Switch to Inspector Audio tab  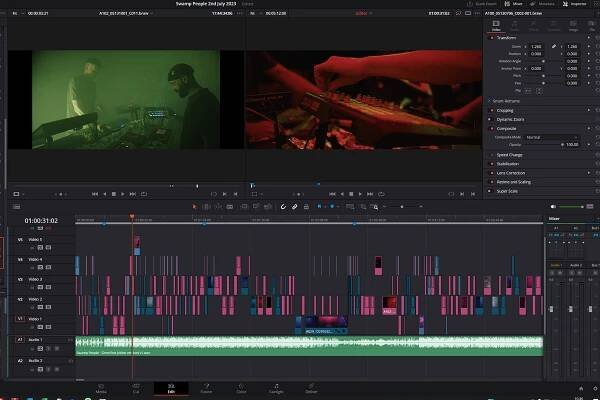pos(515,26)
